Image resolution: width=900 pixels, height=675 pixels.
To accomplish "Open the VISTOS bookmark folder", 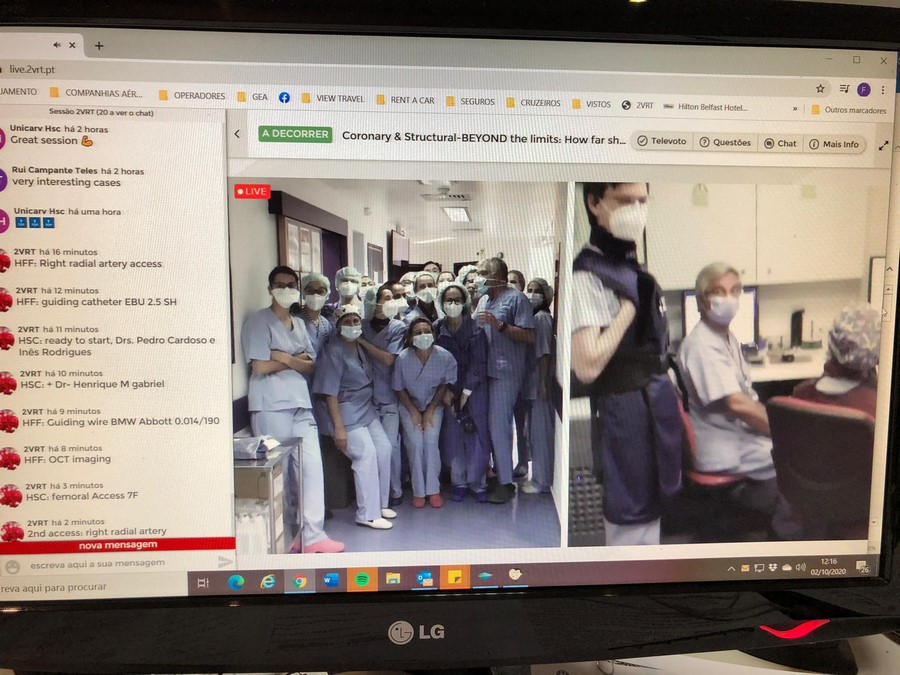I will click(592, 104).
